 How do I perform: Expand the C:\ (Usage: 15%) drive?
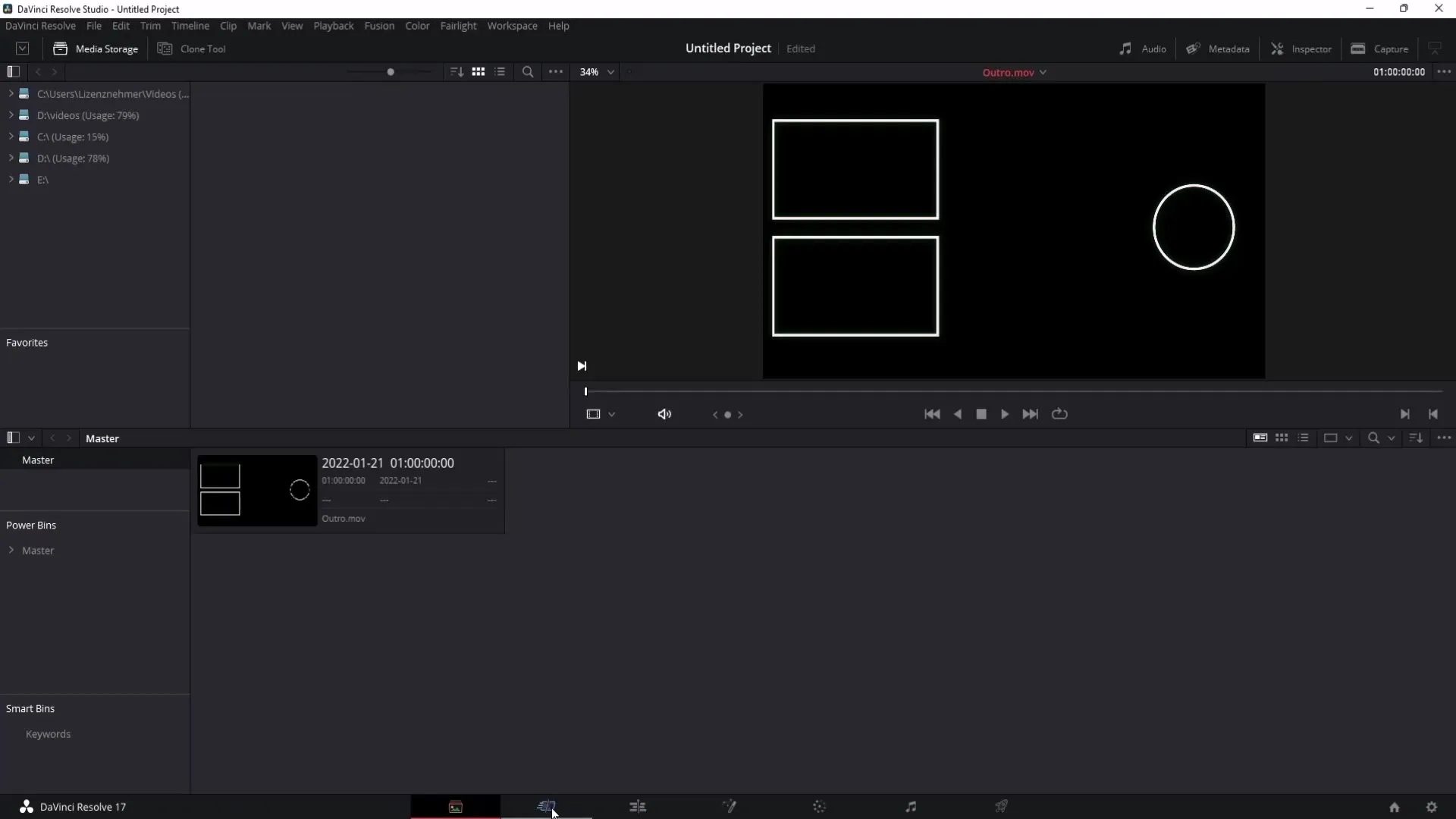(11, 136)
